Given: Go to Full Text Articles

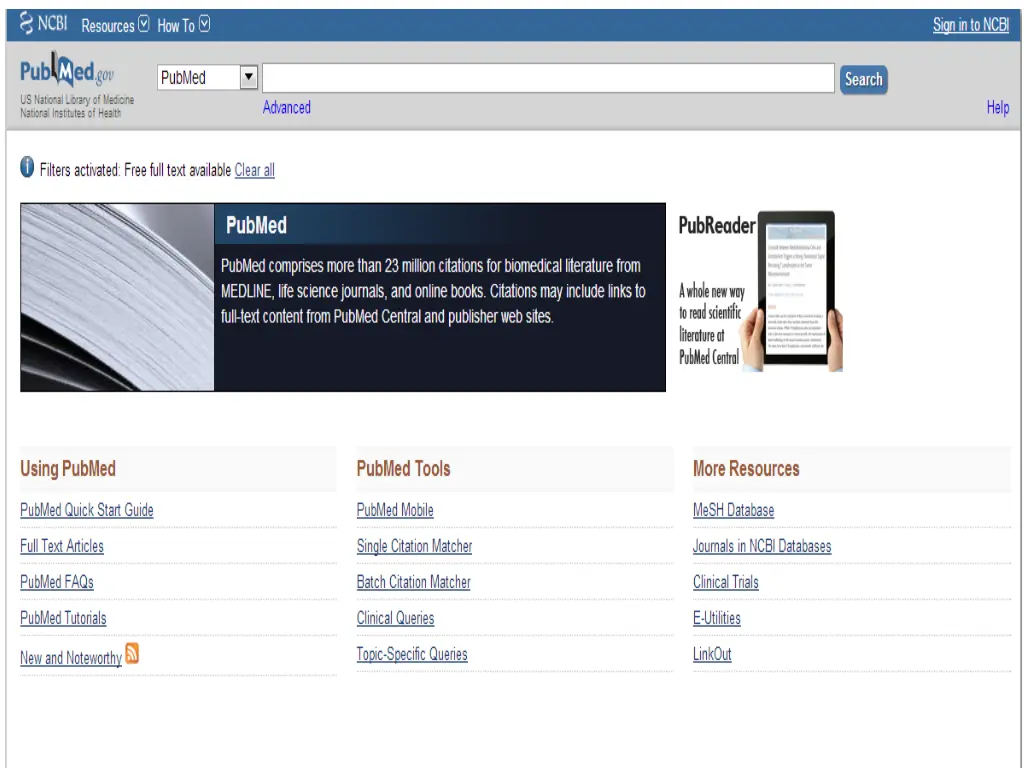Looking at the screenshot, I should pos(62,546).
